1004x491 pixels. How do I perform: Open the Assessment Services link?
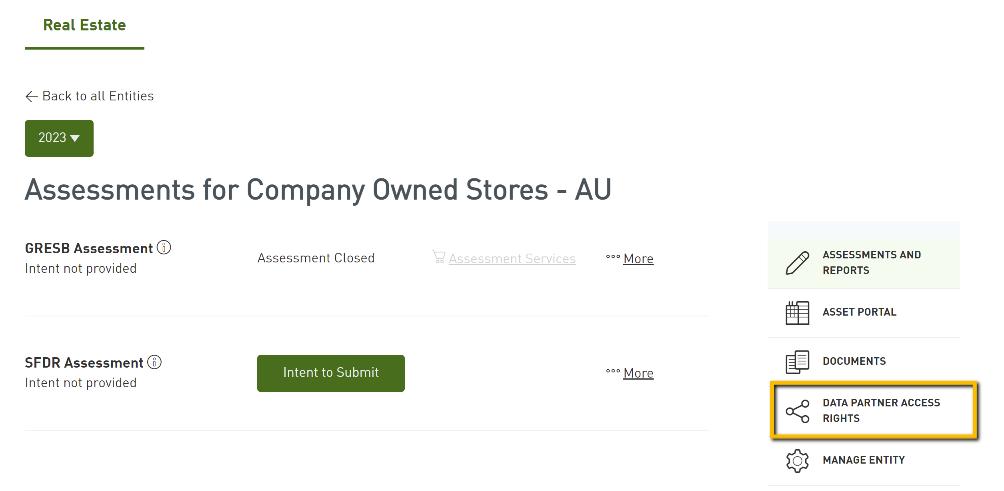[512, 259]
